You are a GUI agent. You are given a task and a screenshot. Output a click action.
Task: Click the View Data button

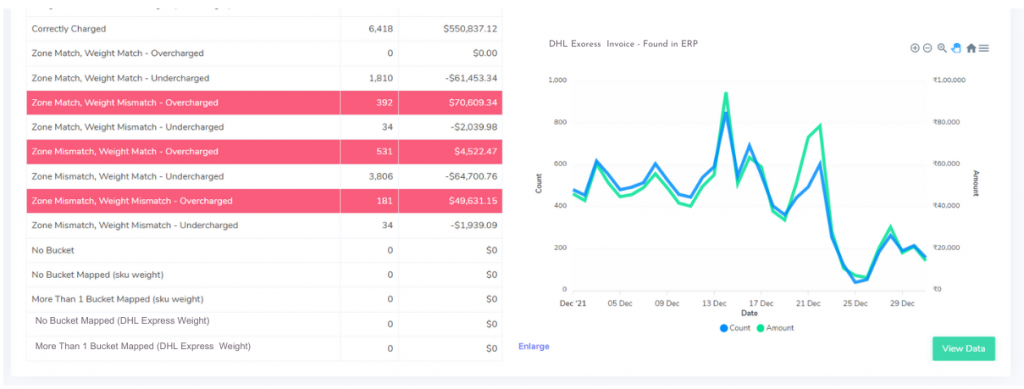pos(963,349)
